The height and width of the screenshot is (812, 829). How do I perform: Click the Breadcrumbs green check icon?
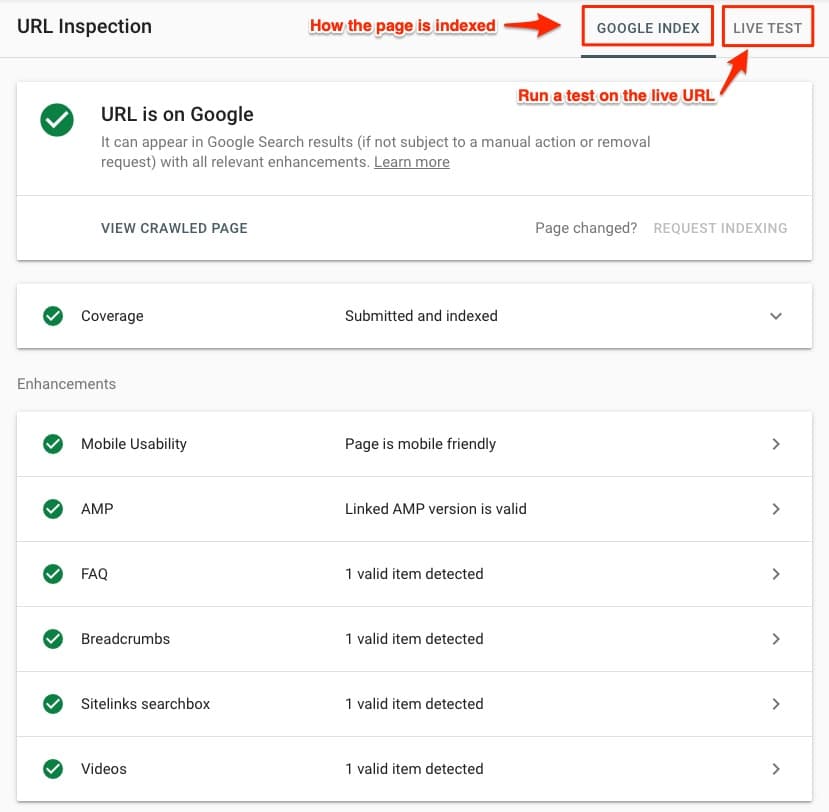[x=53, y=639]
